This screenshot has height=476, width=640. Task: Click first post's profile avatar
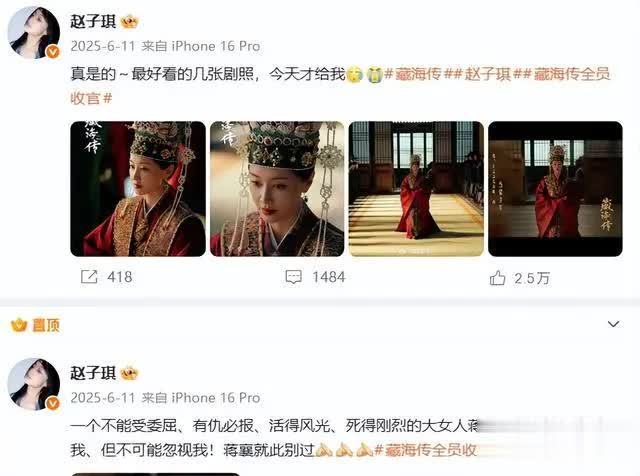coord(34,33)
